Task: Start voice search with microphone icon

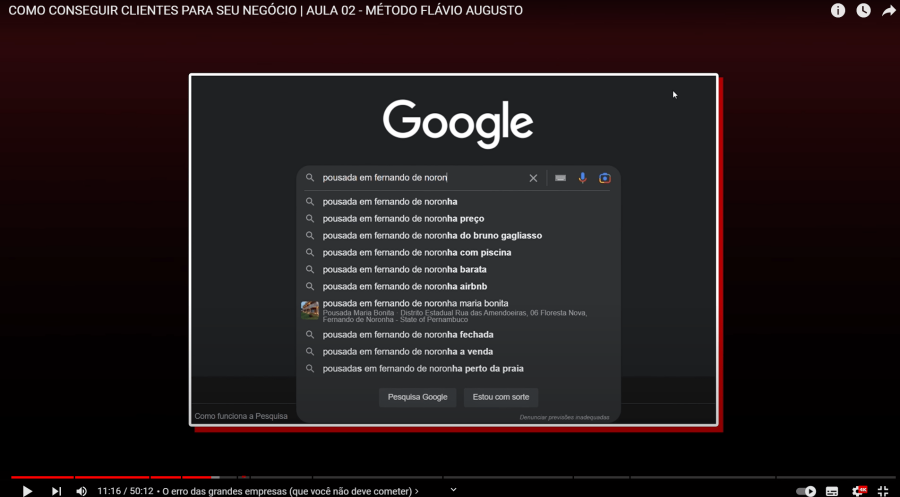Action: click(x=583, y=178)
